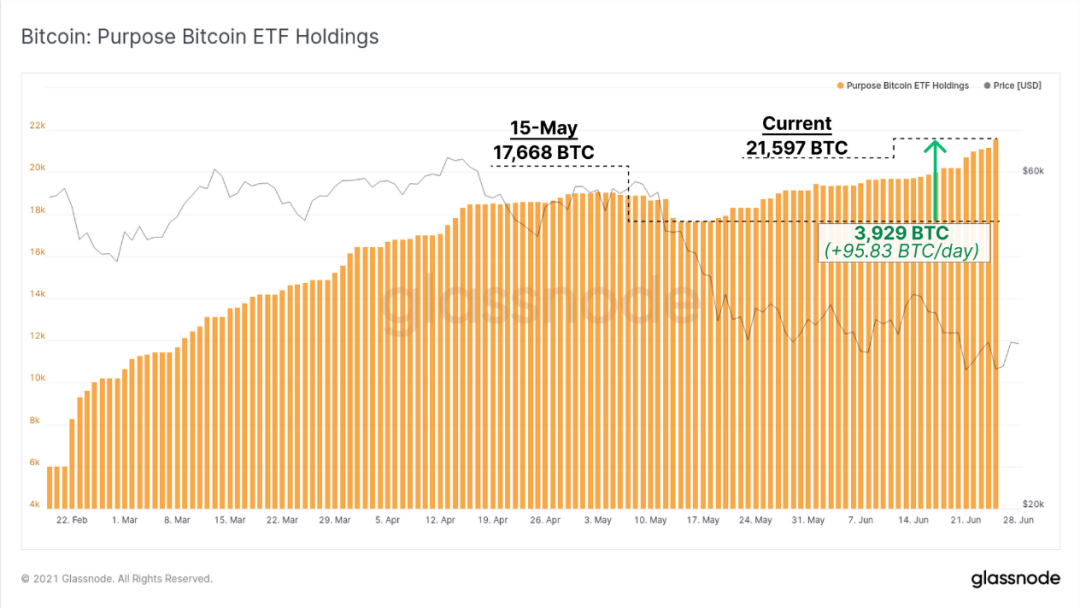
Task: Click the Current annotation heading
Action: coord(797,124)
